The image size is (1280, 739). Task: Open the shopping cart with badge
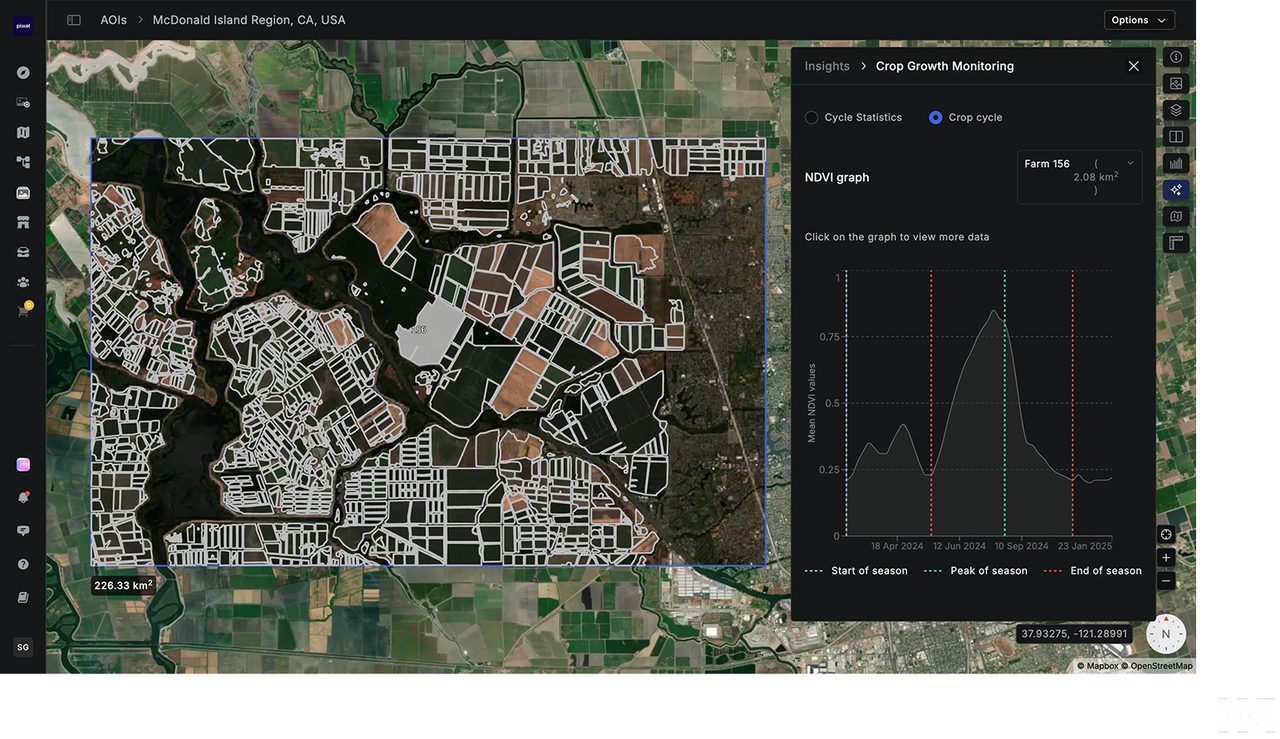pyautogui.click(x=23, y=311)
